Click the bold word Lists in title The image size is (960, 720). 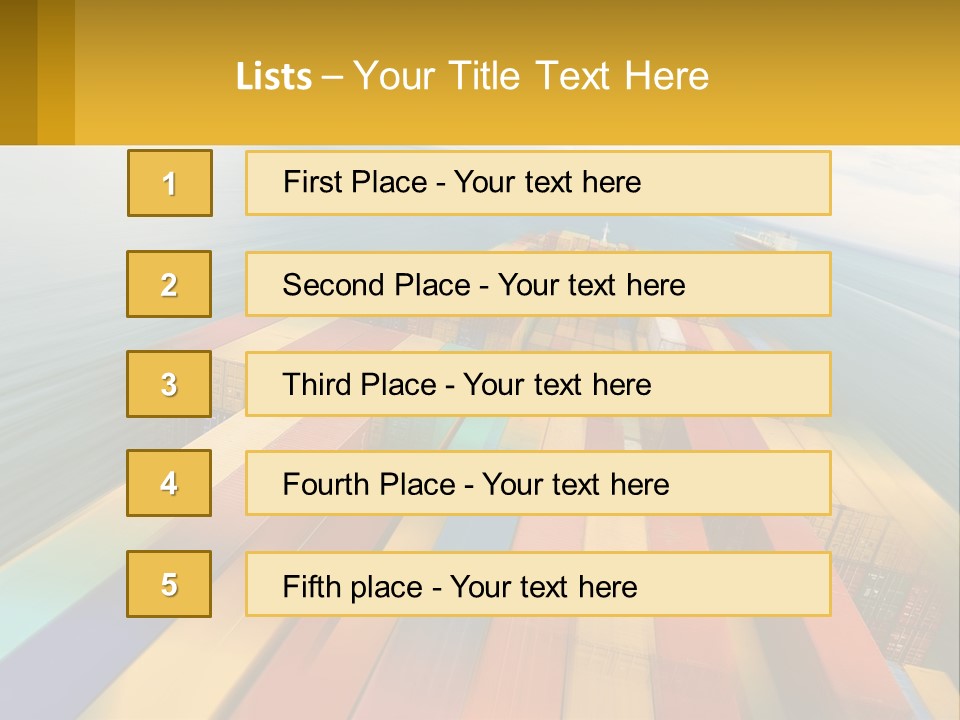(274, 76)
